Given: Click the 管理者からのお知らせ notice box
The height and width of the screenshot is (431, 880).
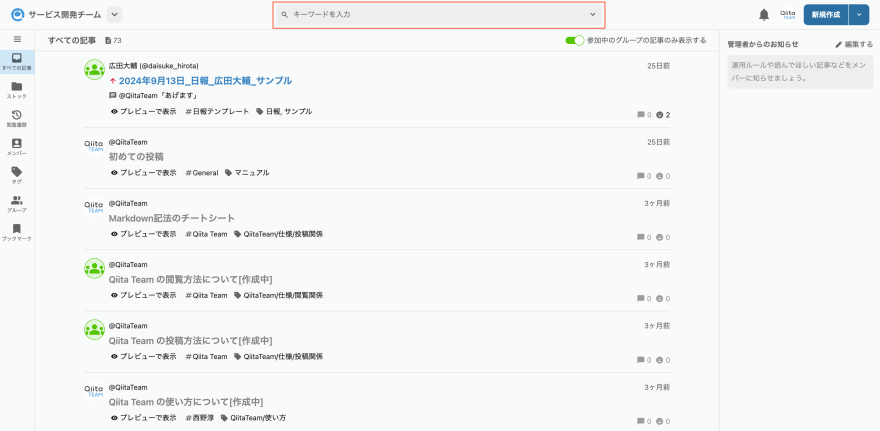Looking at the screenshot, I should click(x=800, y=72).
